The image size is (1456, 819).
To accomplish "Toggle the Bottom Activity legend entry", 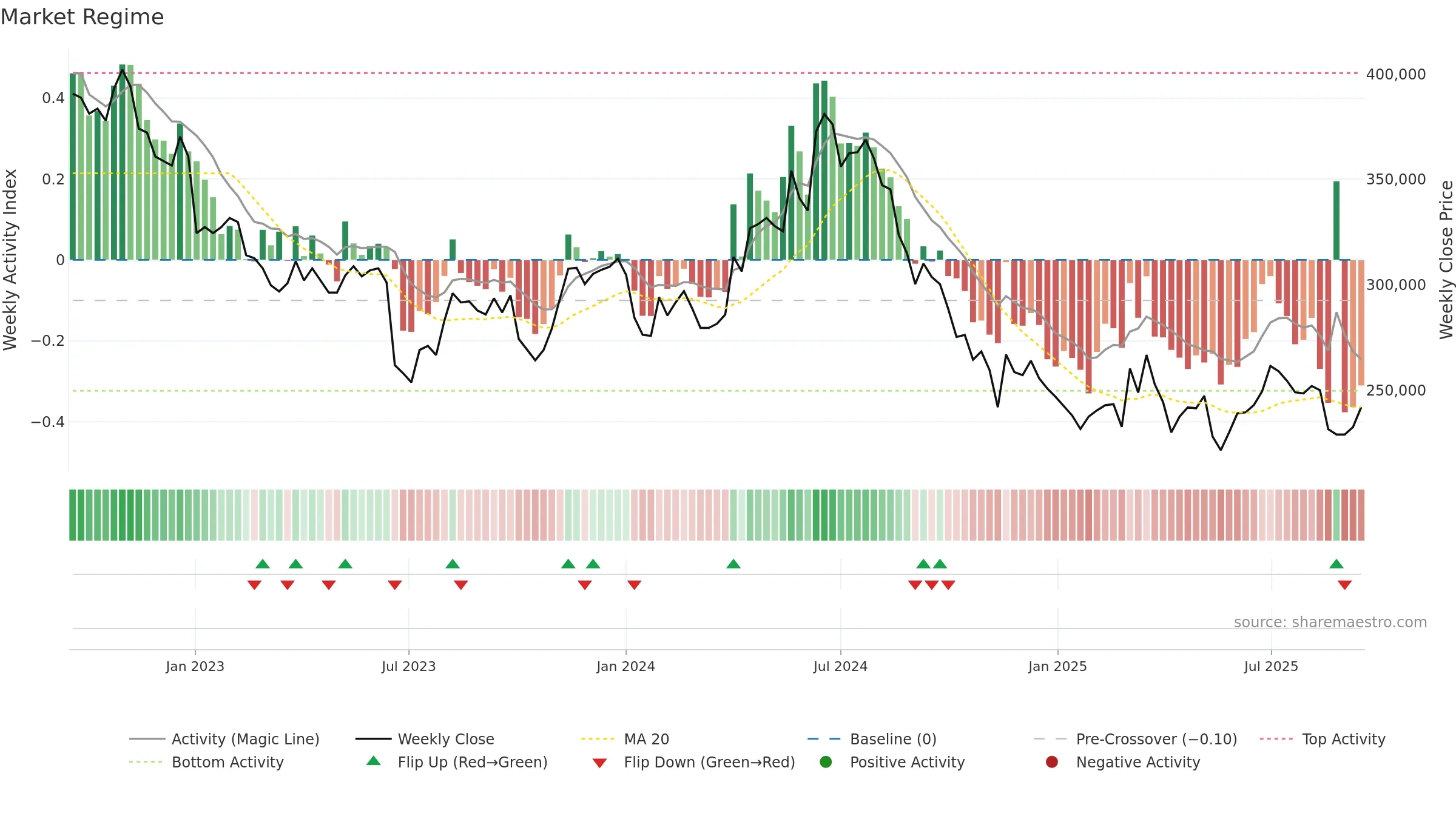I will pos(206,762).
